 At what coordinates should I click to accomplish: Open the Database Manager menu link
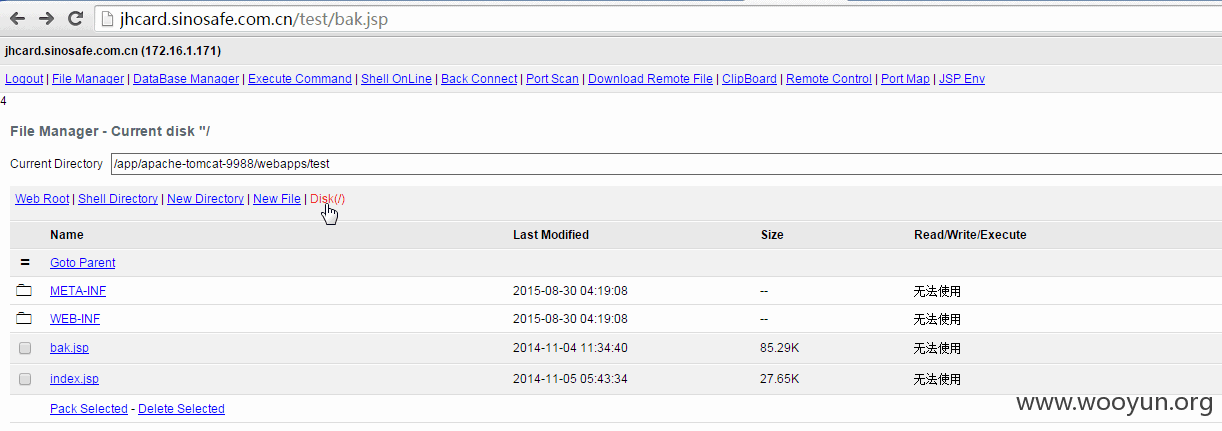pyautogui.click(x=186, y=79)
